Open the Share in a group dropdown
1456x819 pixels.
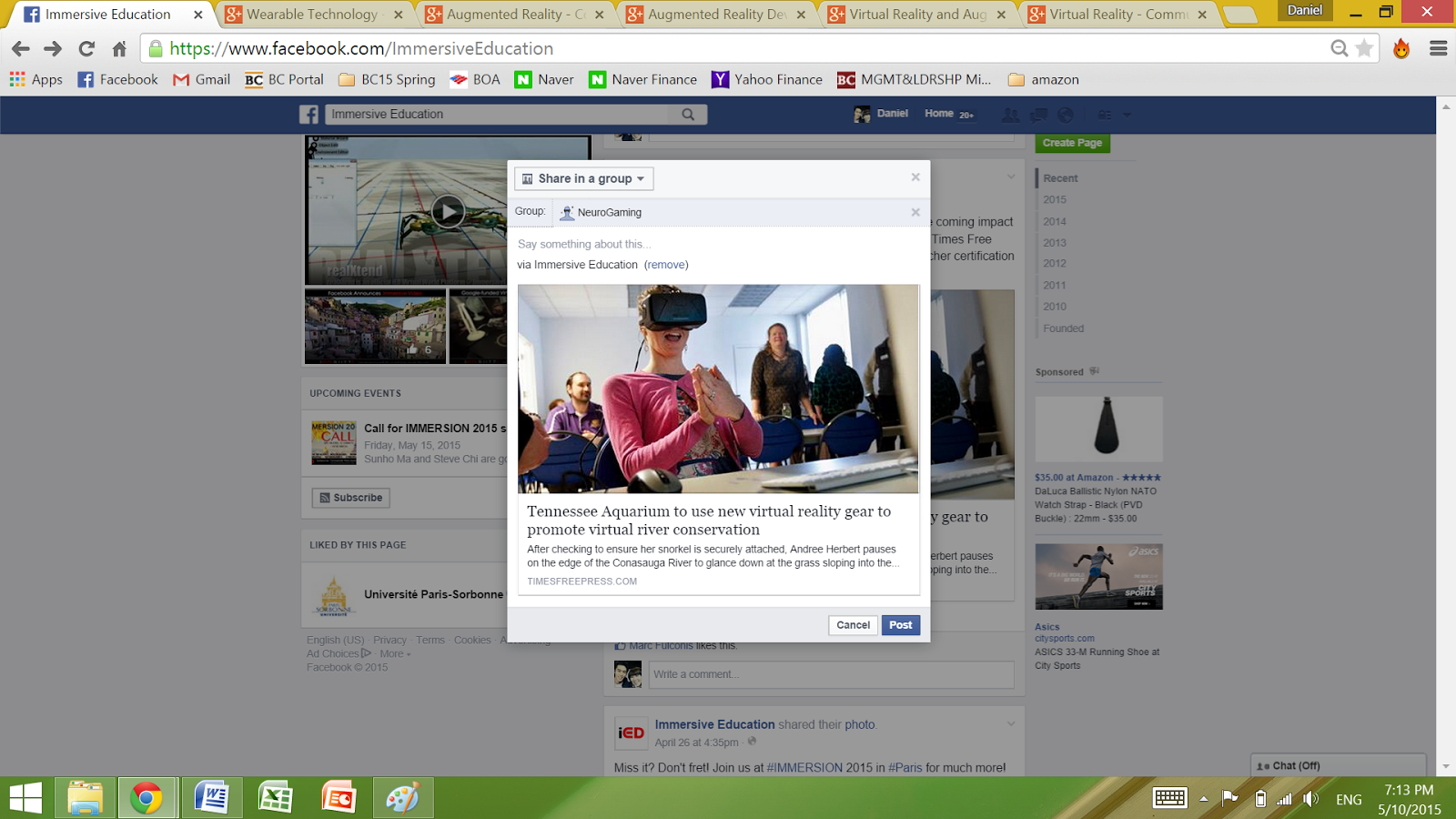(x=584, y=178)
